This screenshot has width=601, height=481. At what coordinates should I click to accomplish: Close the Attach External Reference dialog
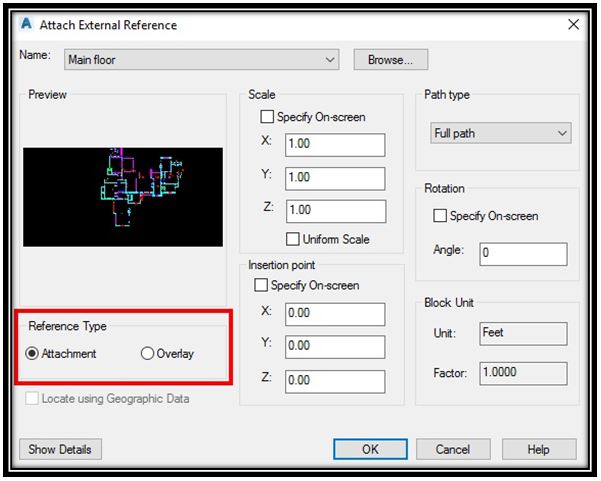pos(573,25)
